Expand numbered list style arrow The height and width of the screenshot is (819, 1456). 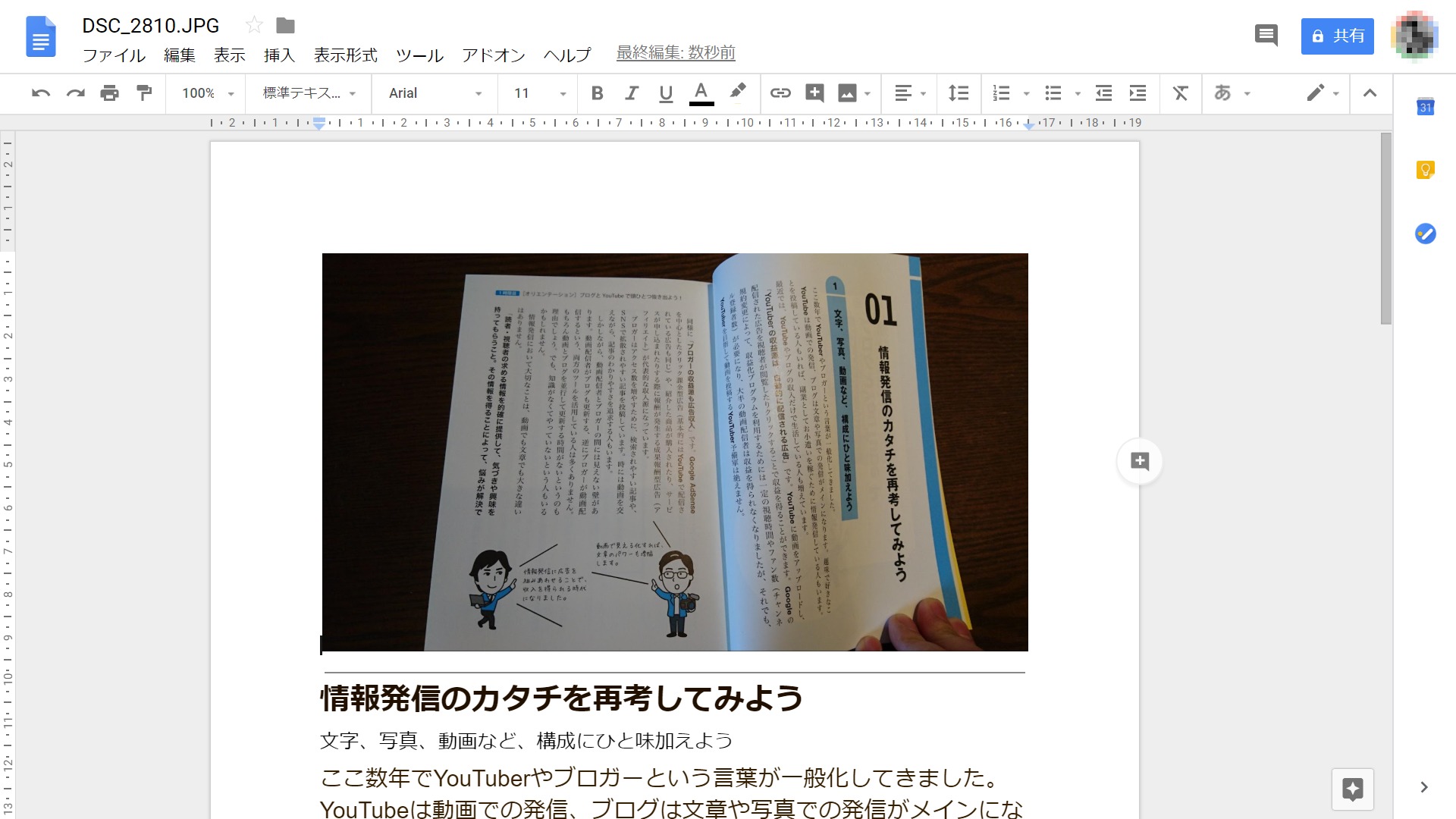click(1026, 93)
